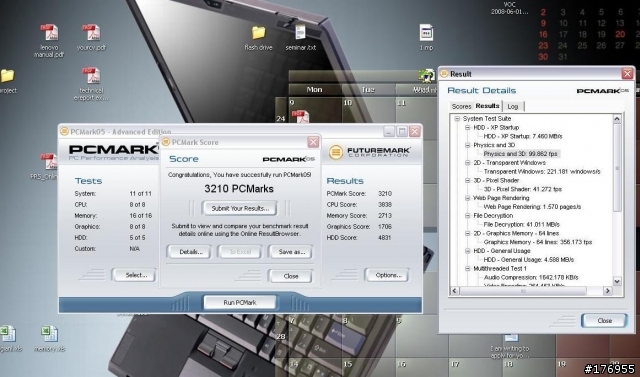This screenshot has height=377, width=640.
Task: Select Transparent Windows: 221.181 windows/s row
Action: tap(542, 171)
